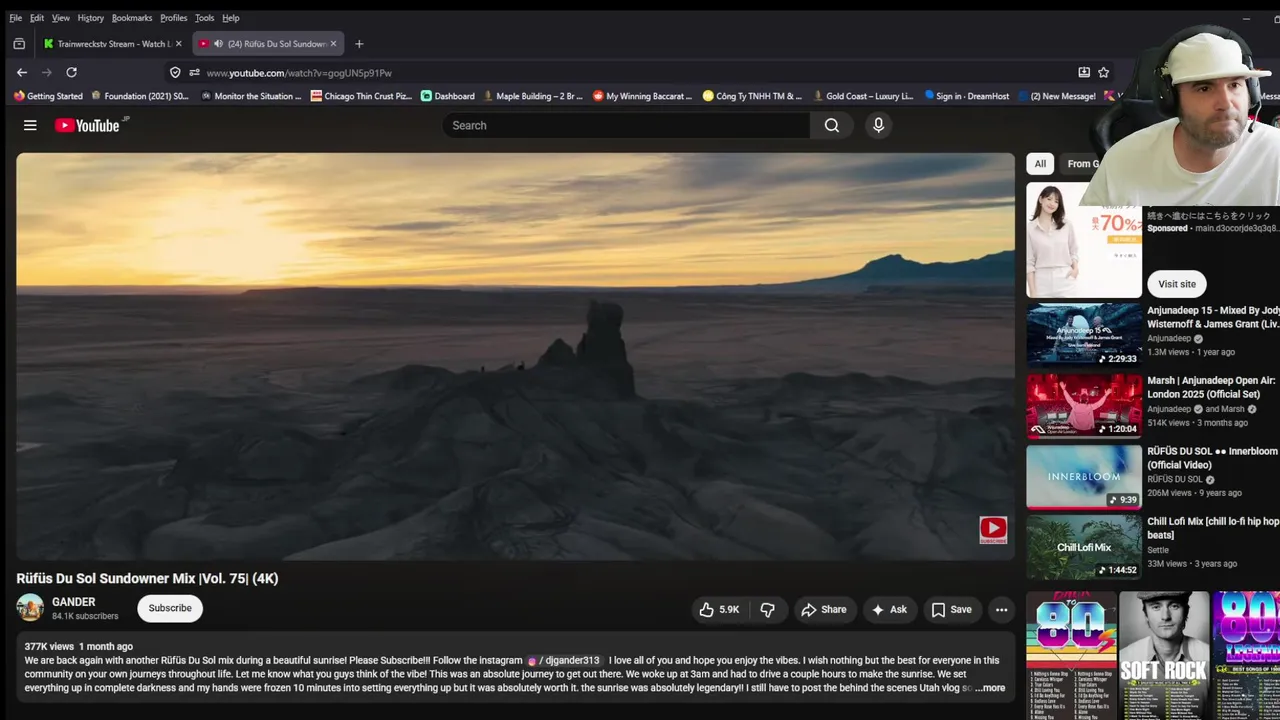Open the Help menu
The width and height of the screenshot is (1280, 720).
231,18
